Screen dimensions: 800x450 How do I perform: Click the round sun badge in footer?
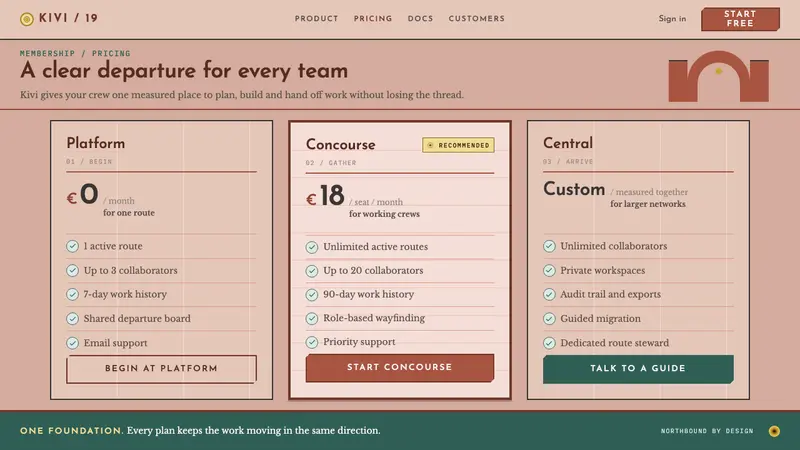click(774, 431)
